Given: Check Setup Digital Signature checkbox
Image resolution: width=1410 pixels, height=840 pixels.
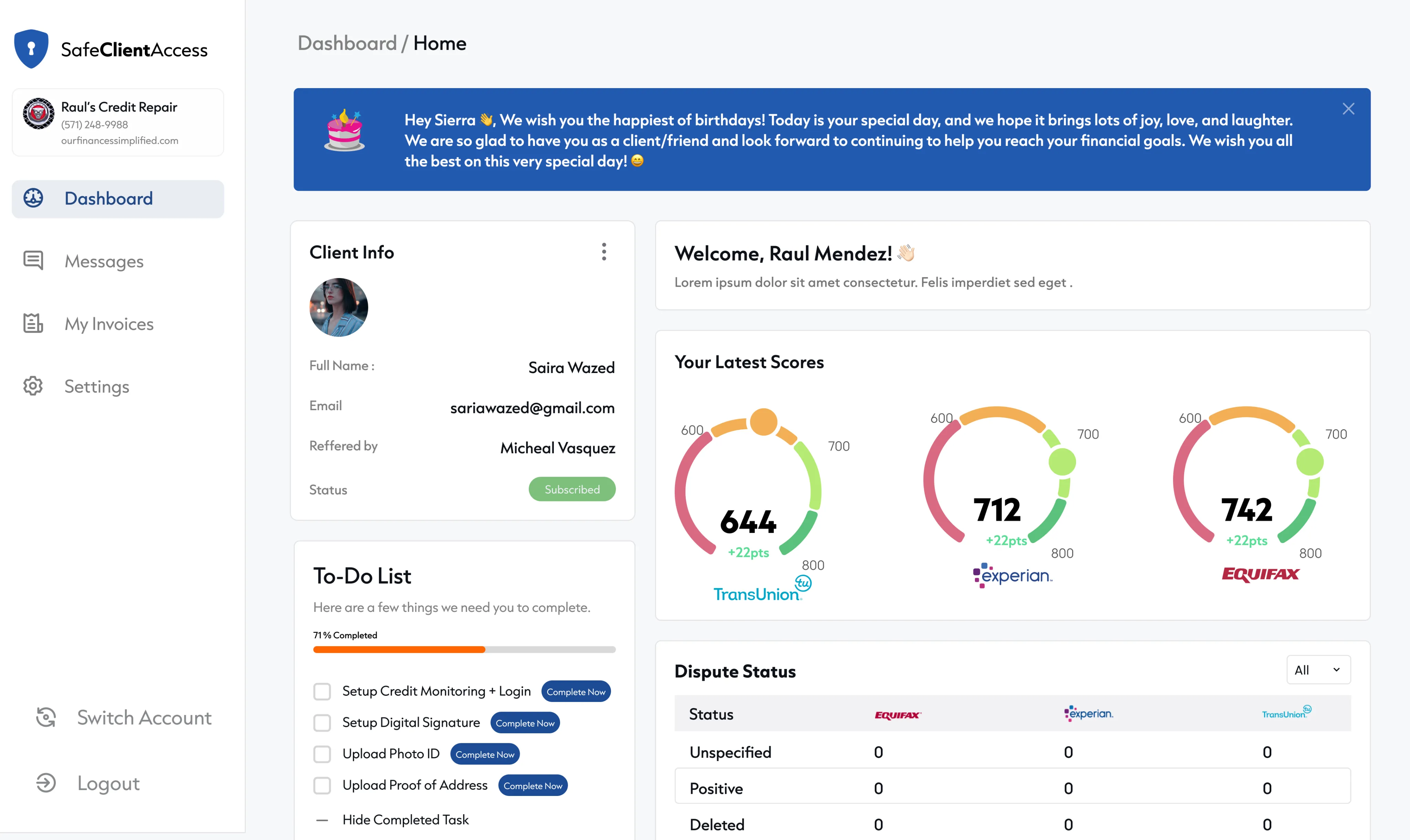Looking at the screenshot, I should point(322,723).
